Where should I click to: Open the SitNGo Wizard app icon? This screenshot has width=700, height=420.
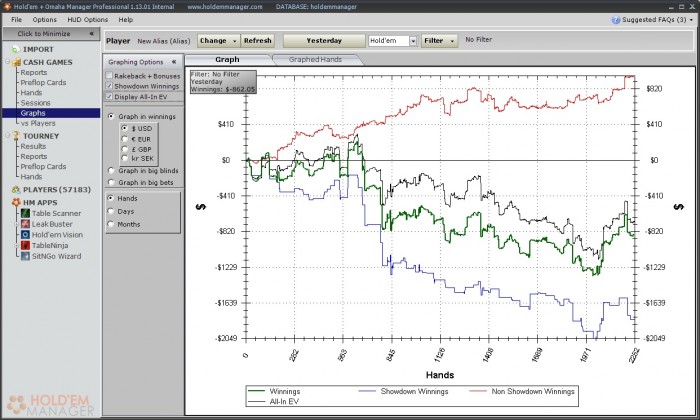(x=25, y=256)
